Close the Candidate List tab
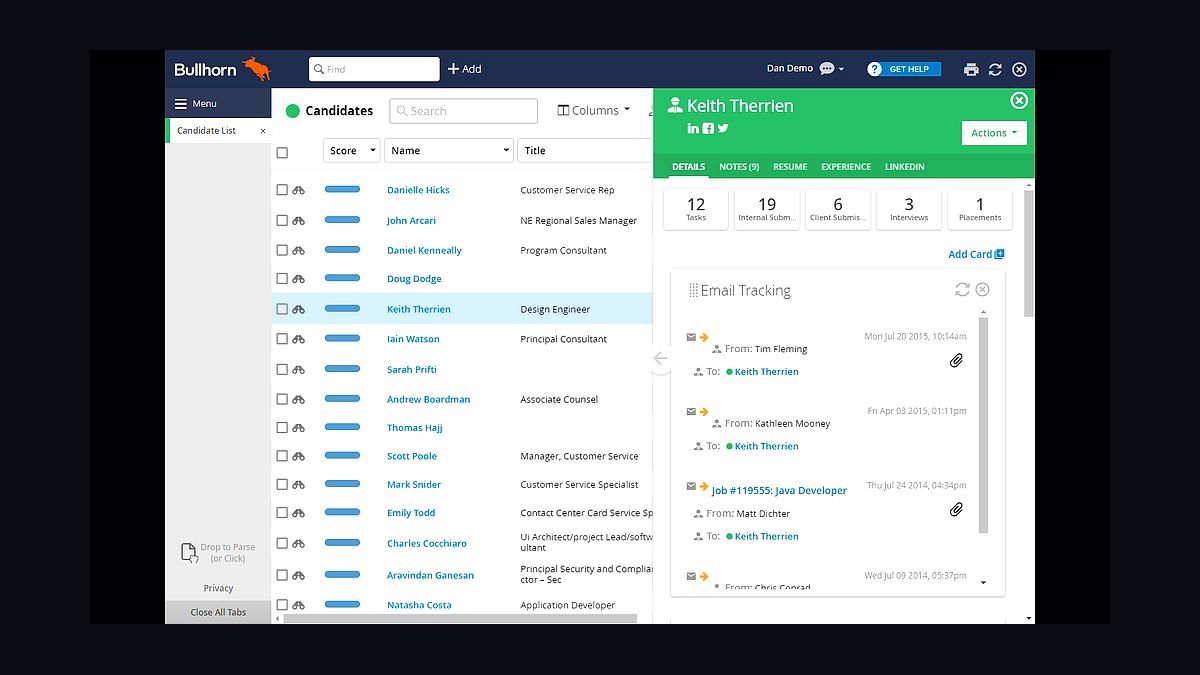 tap(263, 131)
